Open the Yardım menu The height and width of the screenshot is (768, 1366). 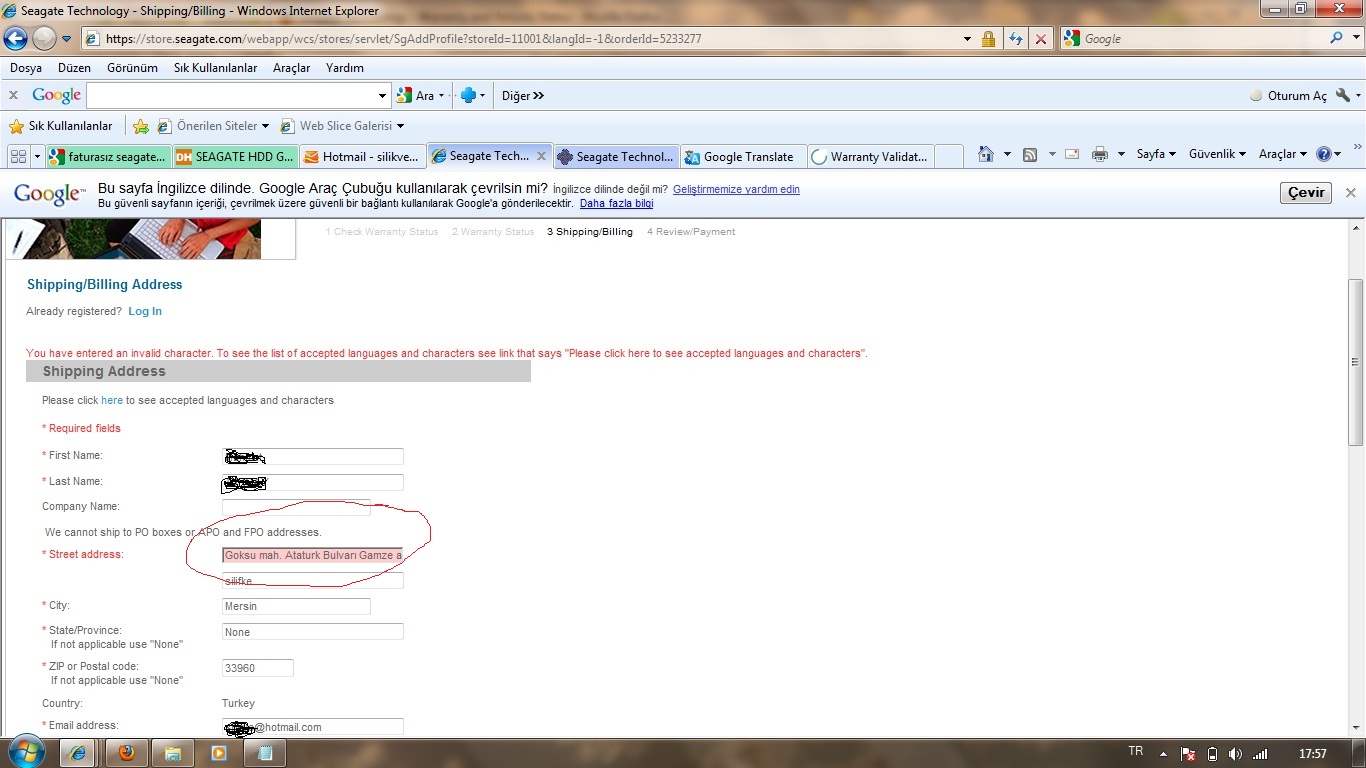click(345, 68)
